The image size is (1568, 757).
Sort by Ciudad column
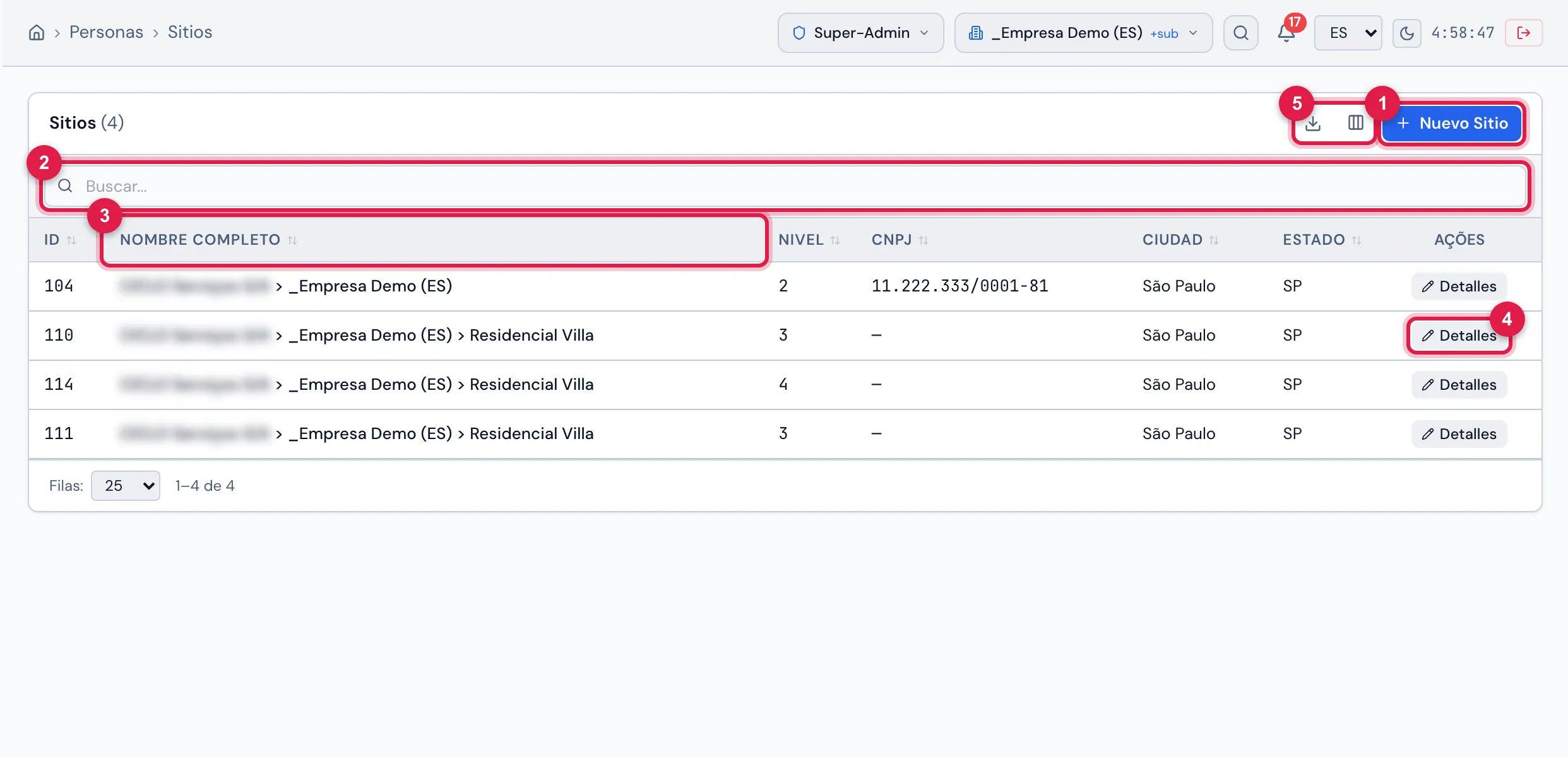point(1180,240)
